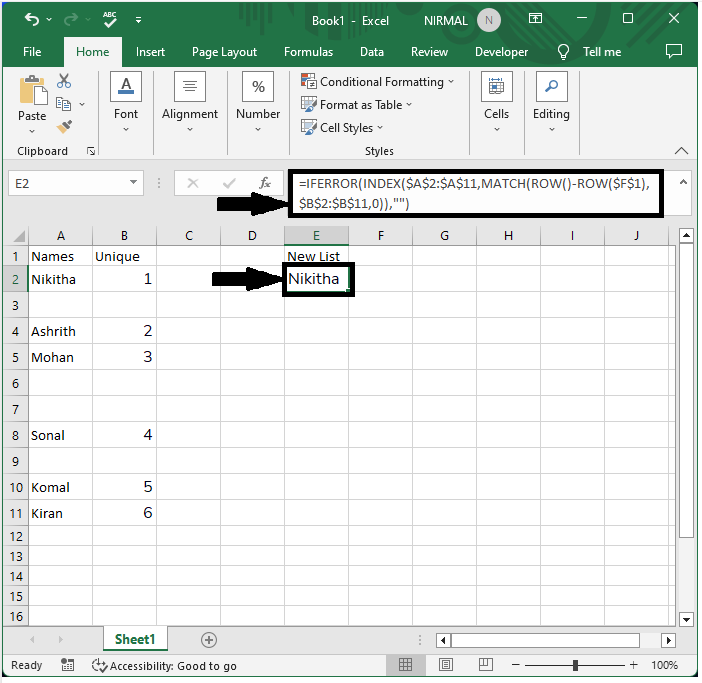Viewport: 702px width, 683px height.
Task: Open the Developer tab
Action: point(501,52)
